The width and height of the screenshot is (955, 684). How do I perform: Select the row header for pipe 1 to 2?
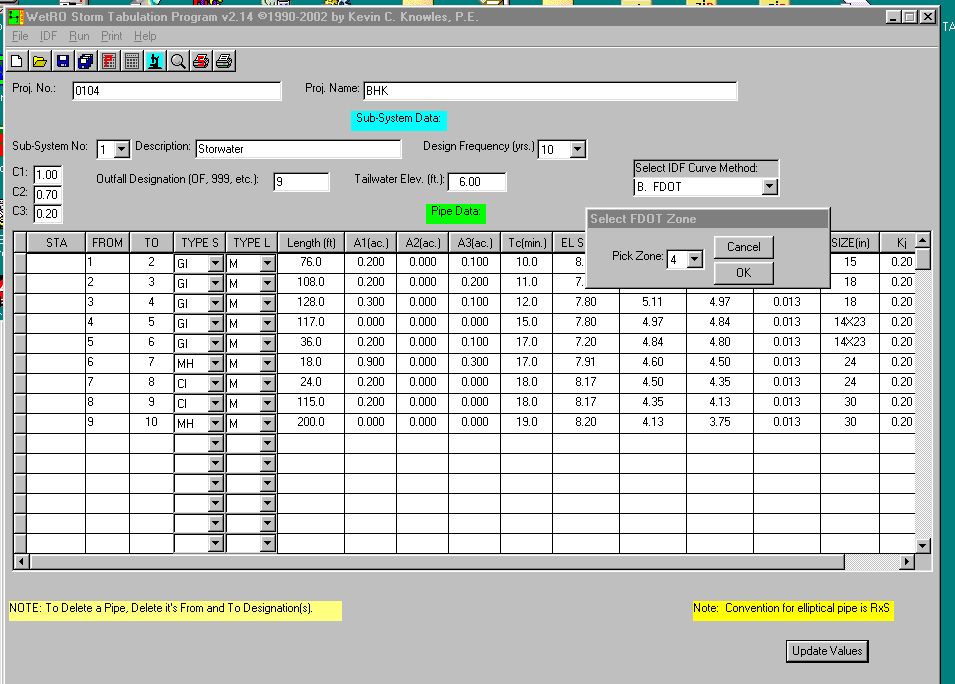point(20,263)
